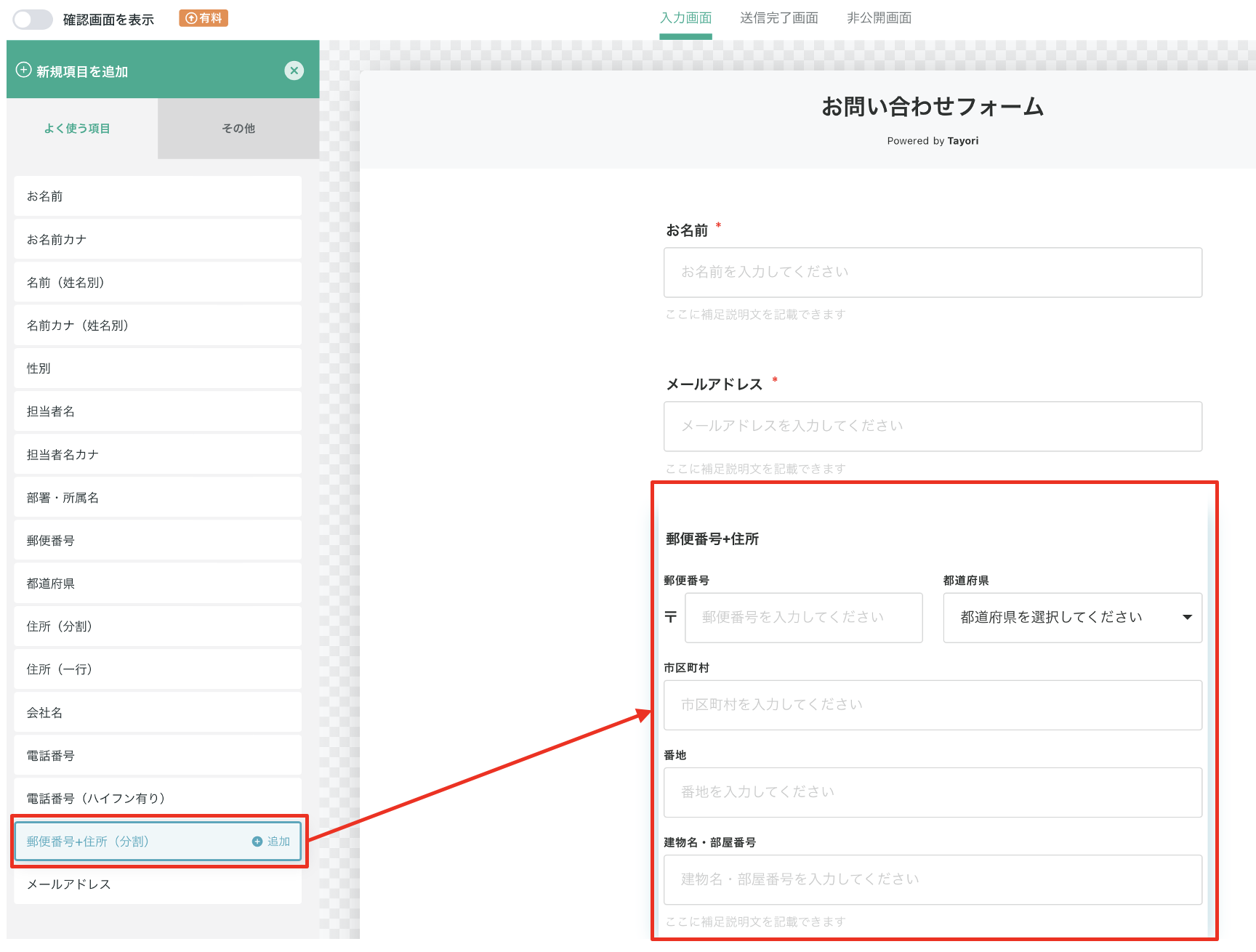The image size is (1256, 952).
Task: Focus the 番地 input field
Action: click(x=933, y=792)
